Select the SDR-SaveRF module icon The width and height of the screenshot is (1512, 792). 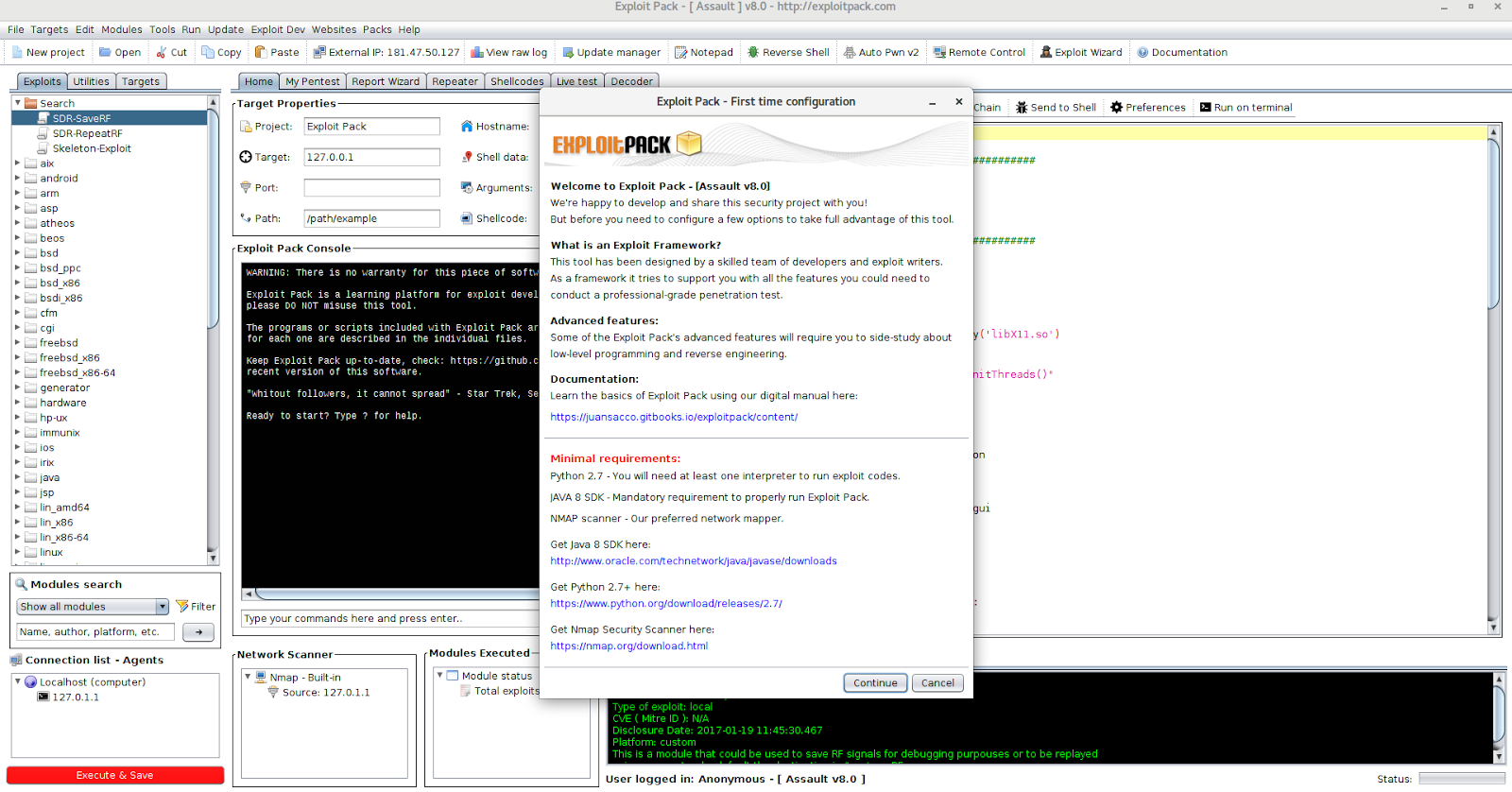(43, 118)
